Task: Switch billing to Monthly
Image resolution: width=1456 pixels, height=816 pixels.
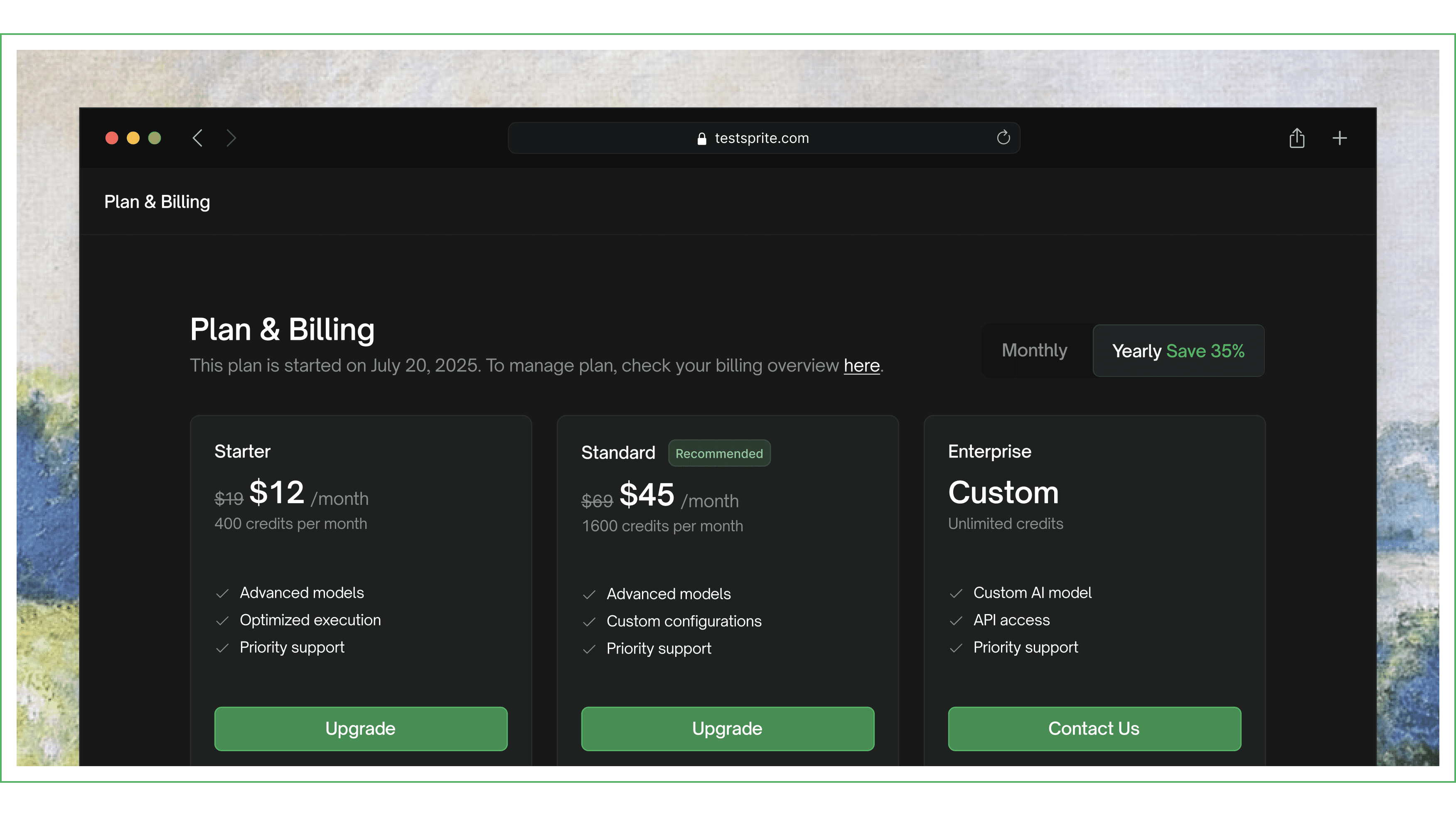Action: [1034, 350]
